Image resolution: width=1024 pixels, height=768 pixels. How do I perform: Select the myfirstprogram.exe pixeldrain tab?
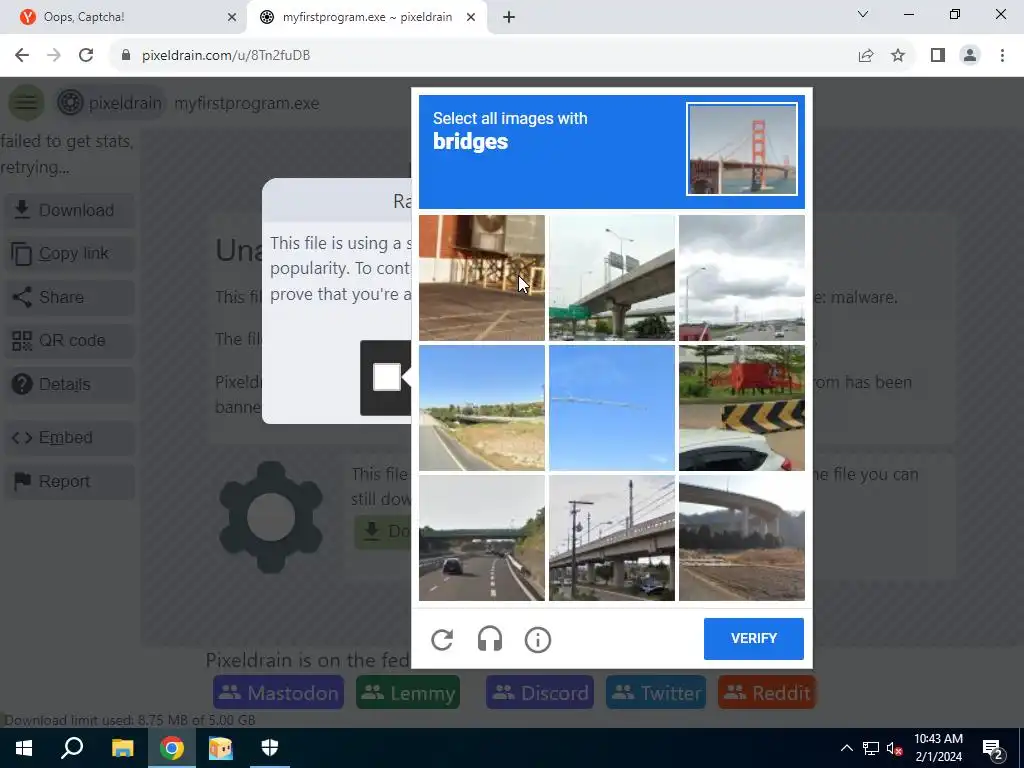pyautogui.click(x=366, y=17)
